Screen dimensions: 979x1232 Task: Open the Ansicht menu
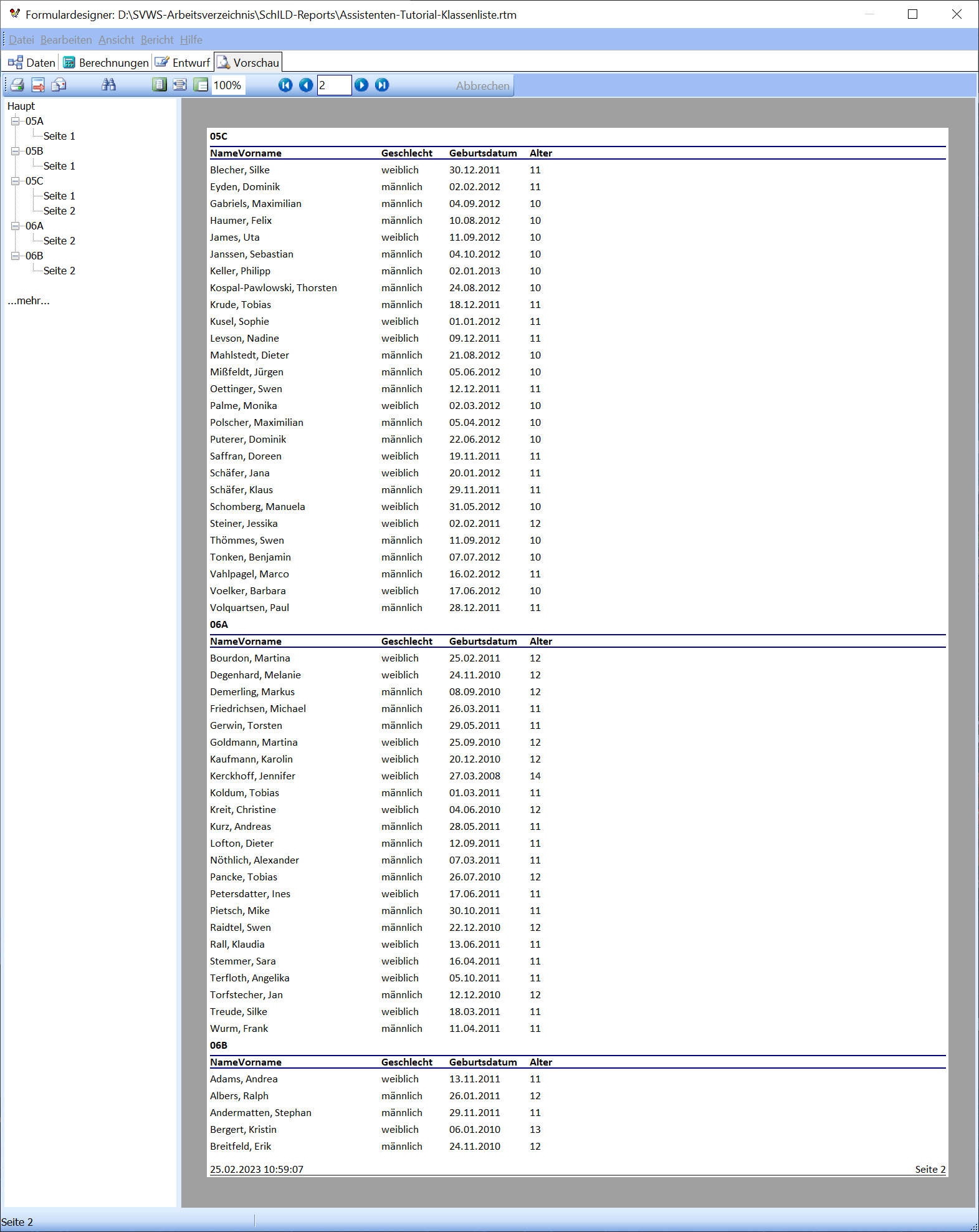coord(117,40)
